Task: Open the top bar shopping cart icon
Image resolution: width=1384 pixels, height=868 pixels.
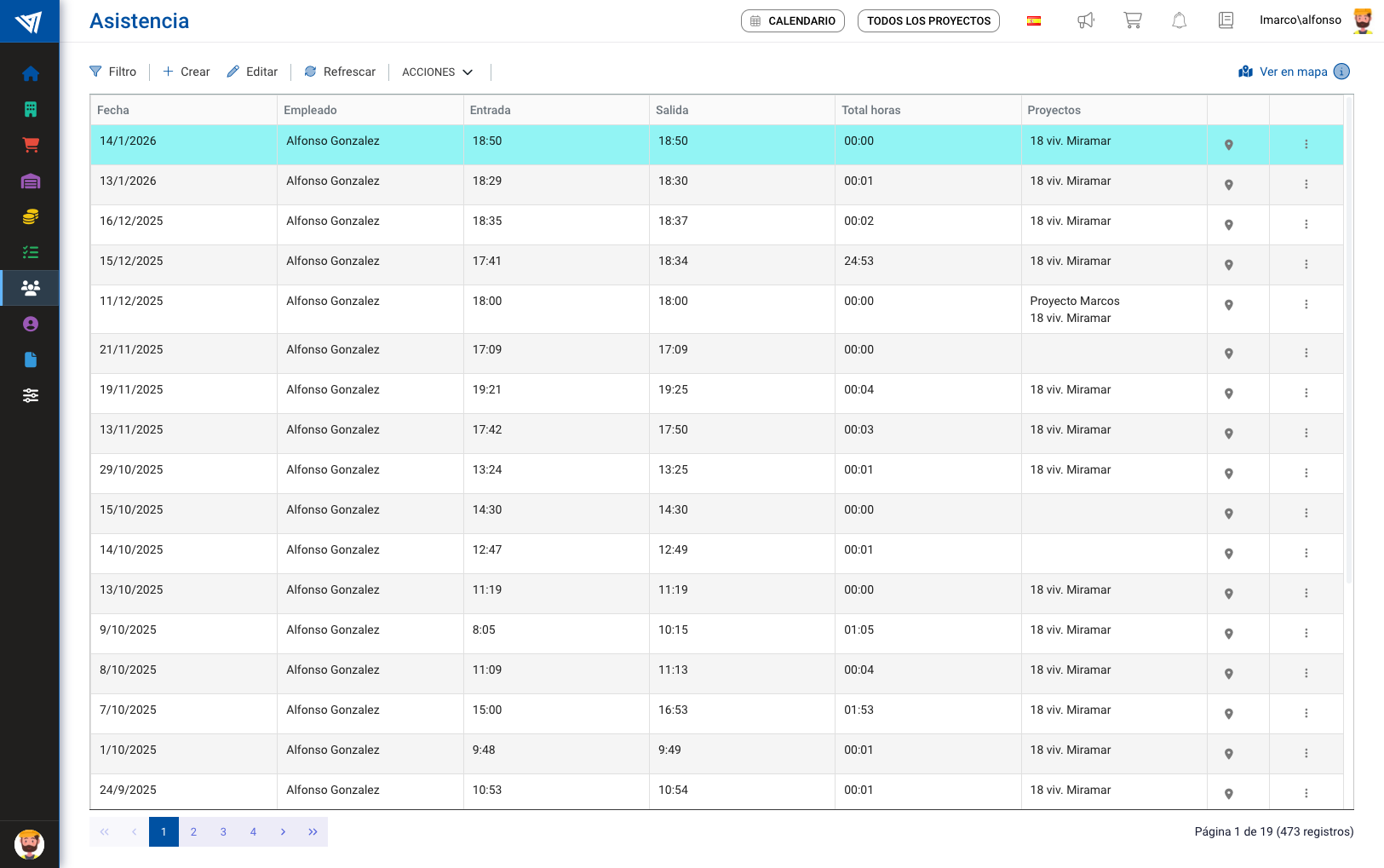Action: [1132, 20]
